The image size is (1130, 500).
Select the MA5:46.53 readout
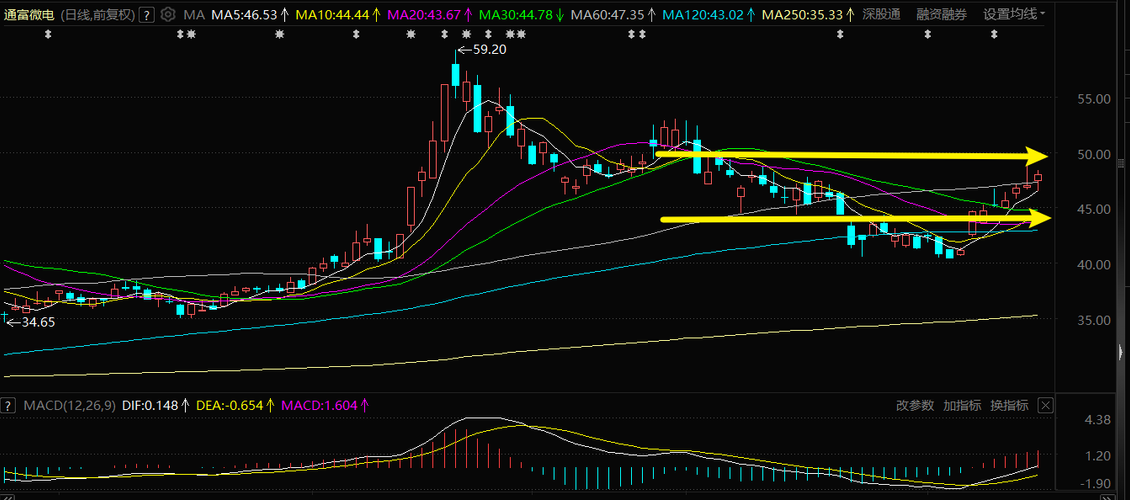tap(244, 14)
